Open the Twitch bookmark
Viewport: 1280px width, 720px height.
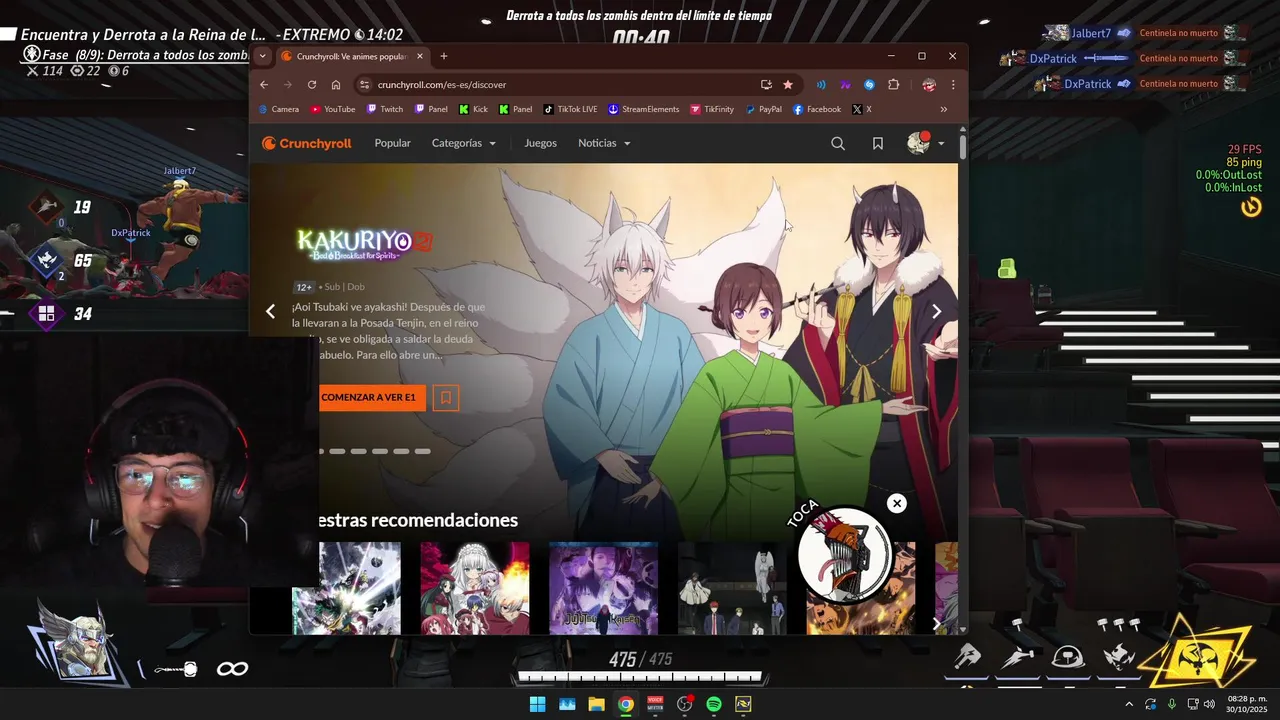coord(385,109)
